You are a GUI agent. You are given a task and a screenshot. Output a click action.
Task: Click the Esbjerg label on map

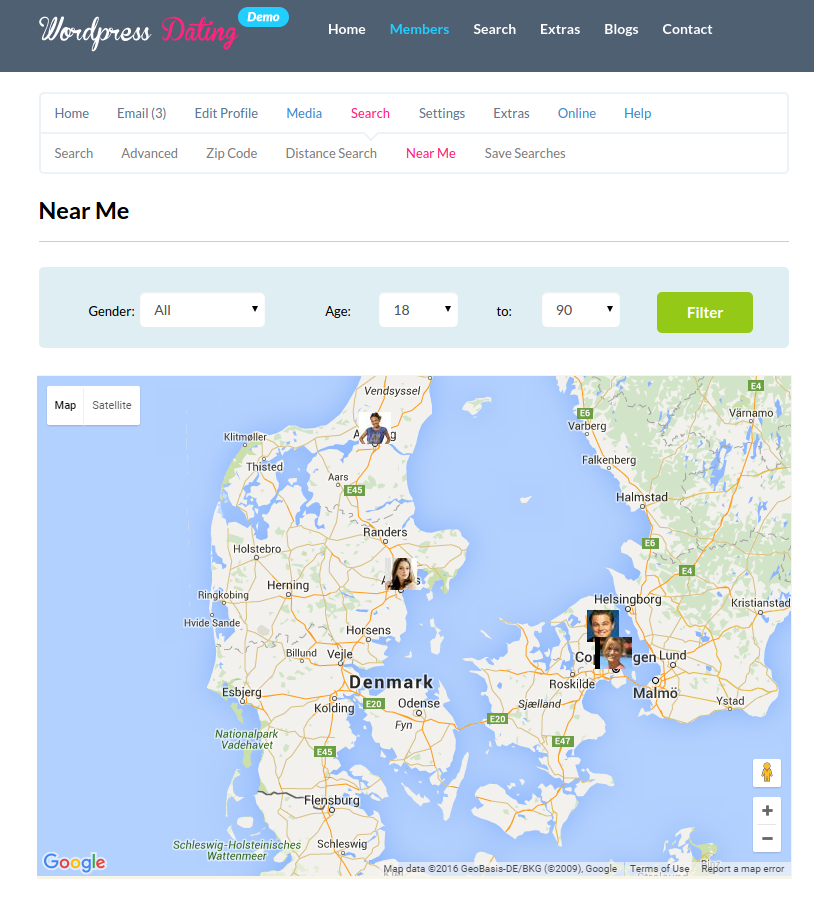(x=241, y=692)
